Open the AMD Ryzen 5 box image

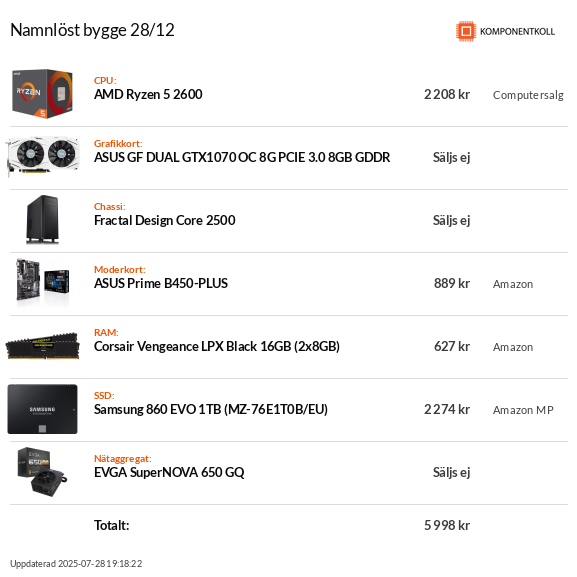coord(42,94)
